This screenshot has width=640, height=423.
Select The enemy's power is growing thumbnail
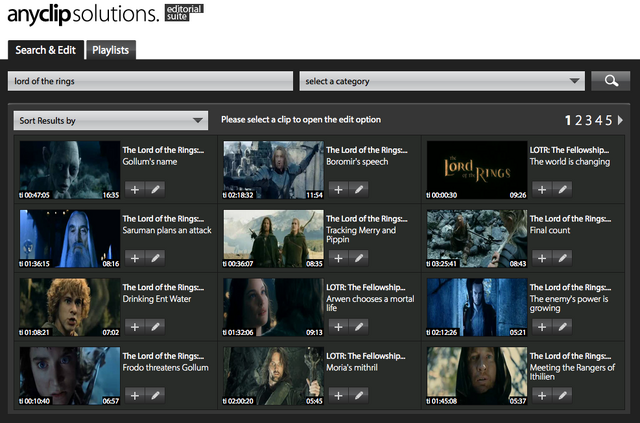coord(477,307)
